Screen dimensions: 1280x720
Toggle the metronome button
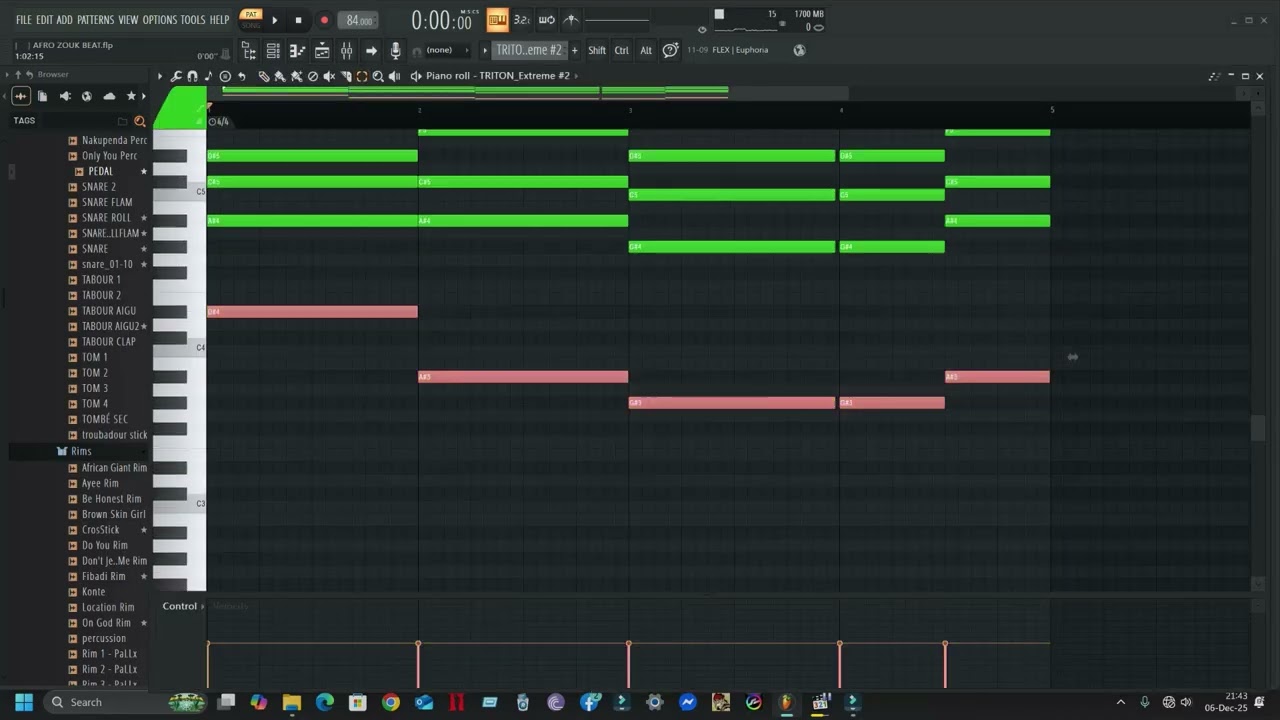(571, 20)
